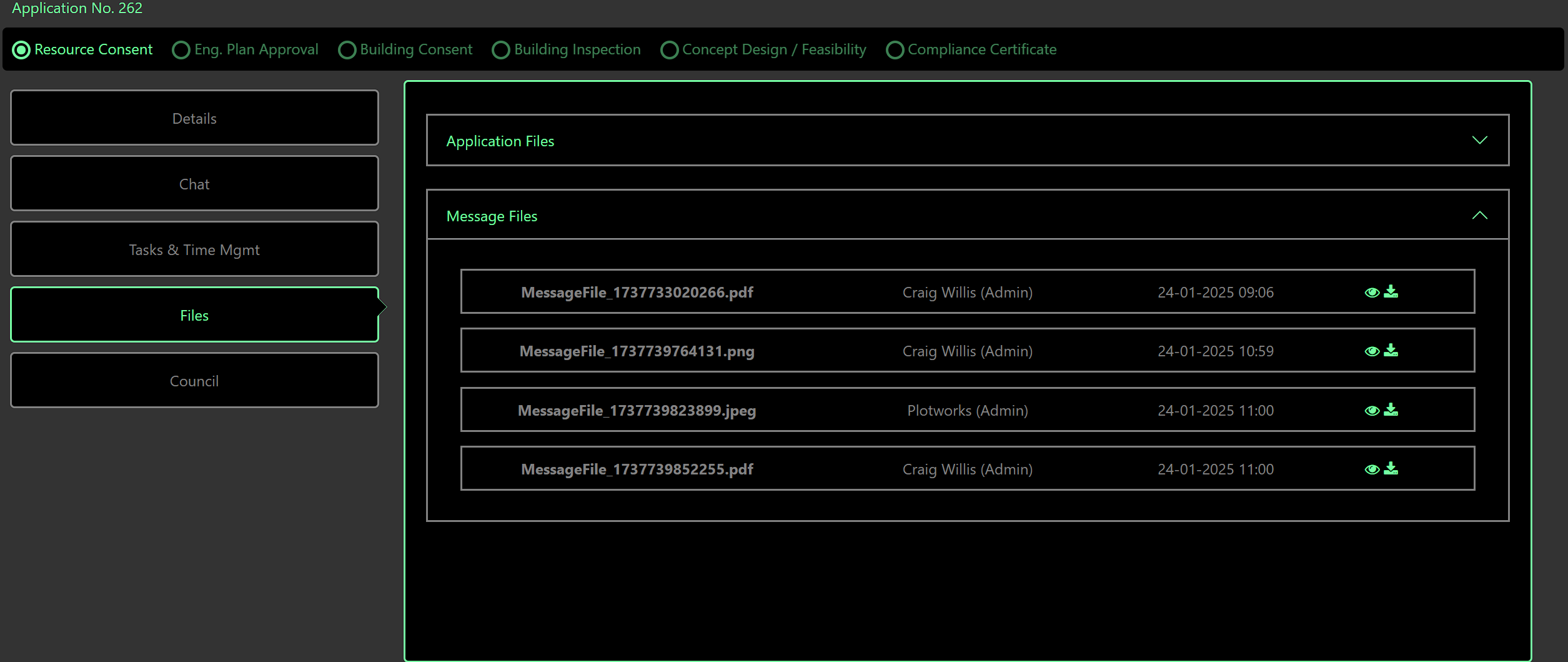
Task: Expand the Application Files section chevron
Action: pos(1479,140)
